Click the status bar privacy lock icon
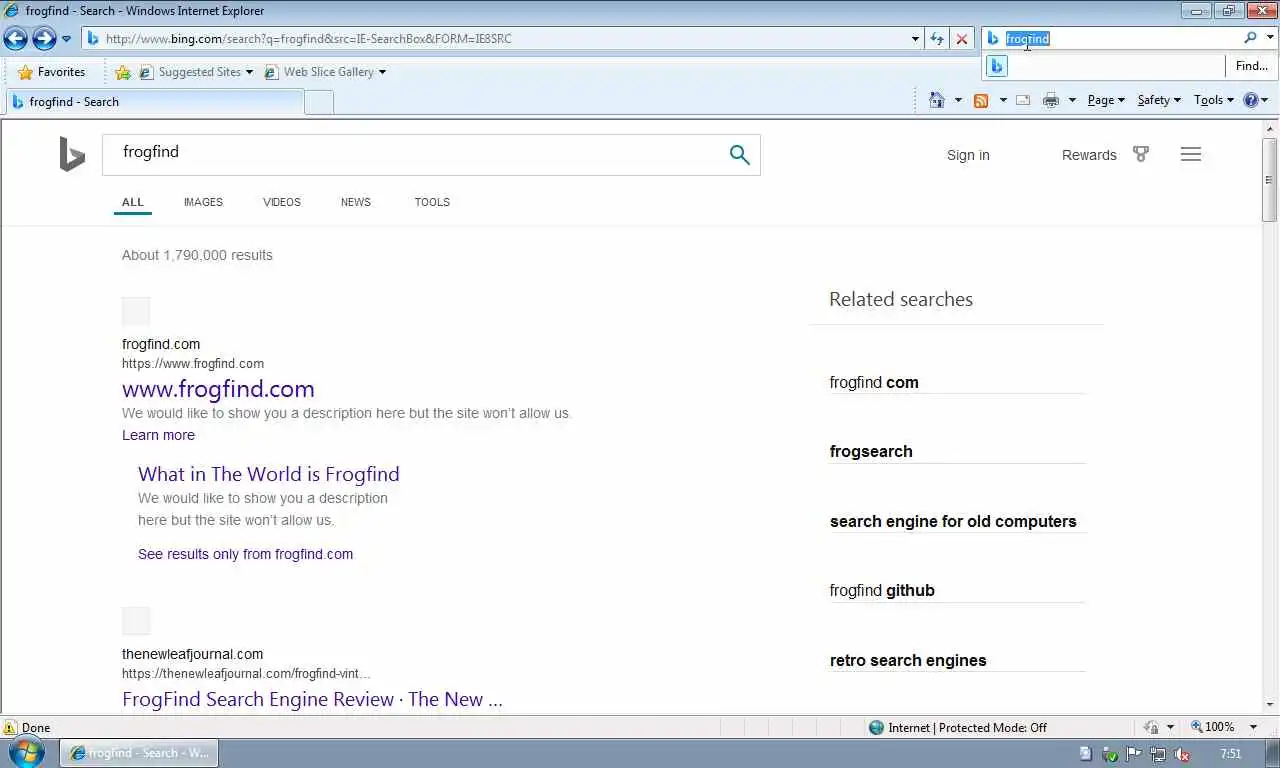This screenshot has width=1280, height=768. [x=1152, y=728]
